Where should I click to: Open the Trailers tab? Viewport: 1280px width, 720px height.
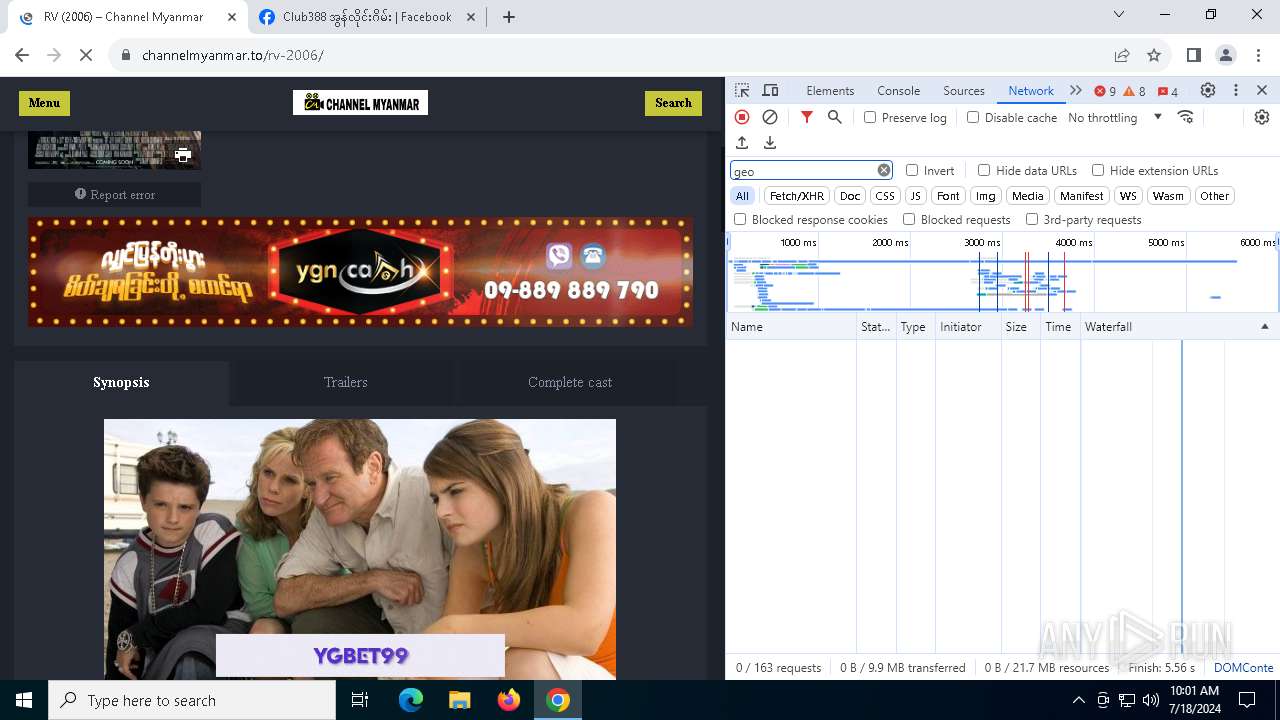click(x=345, y=382)
